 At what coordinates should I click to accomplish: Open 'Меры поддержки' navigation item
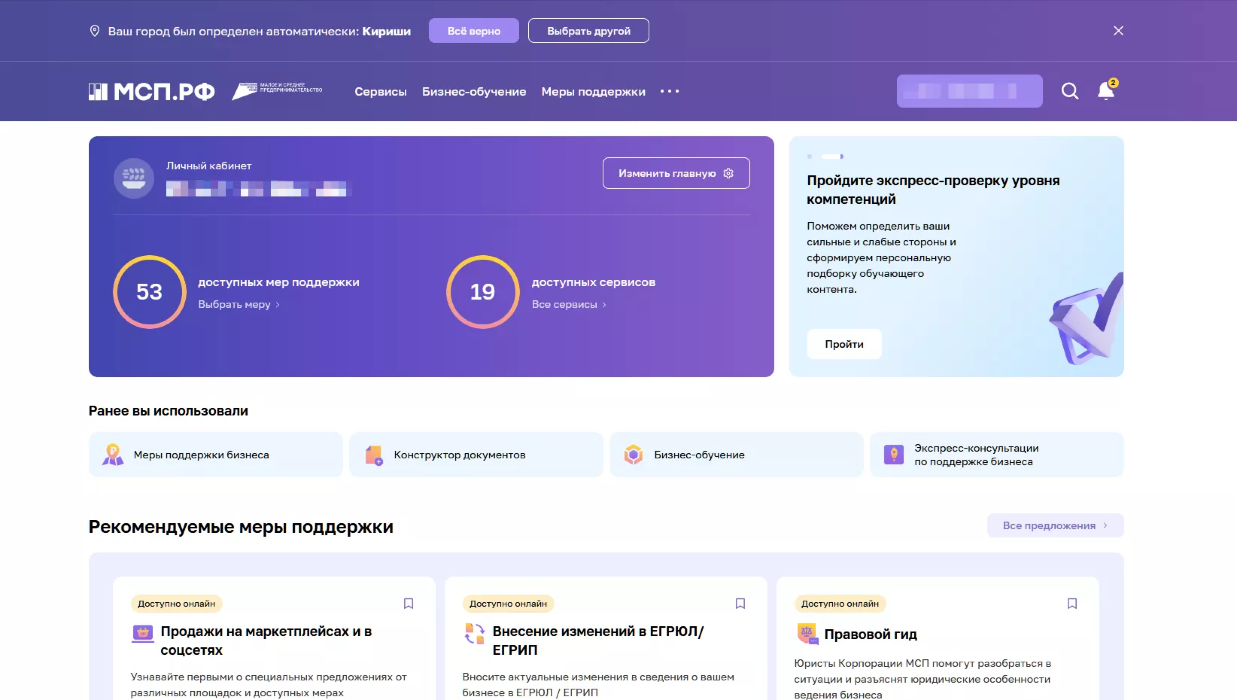click(593, 91)
